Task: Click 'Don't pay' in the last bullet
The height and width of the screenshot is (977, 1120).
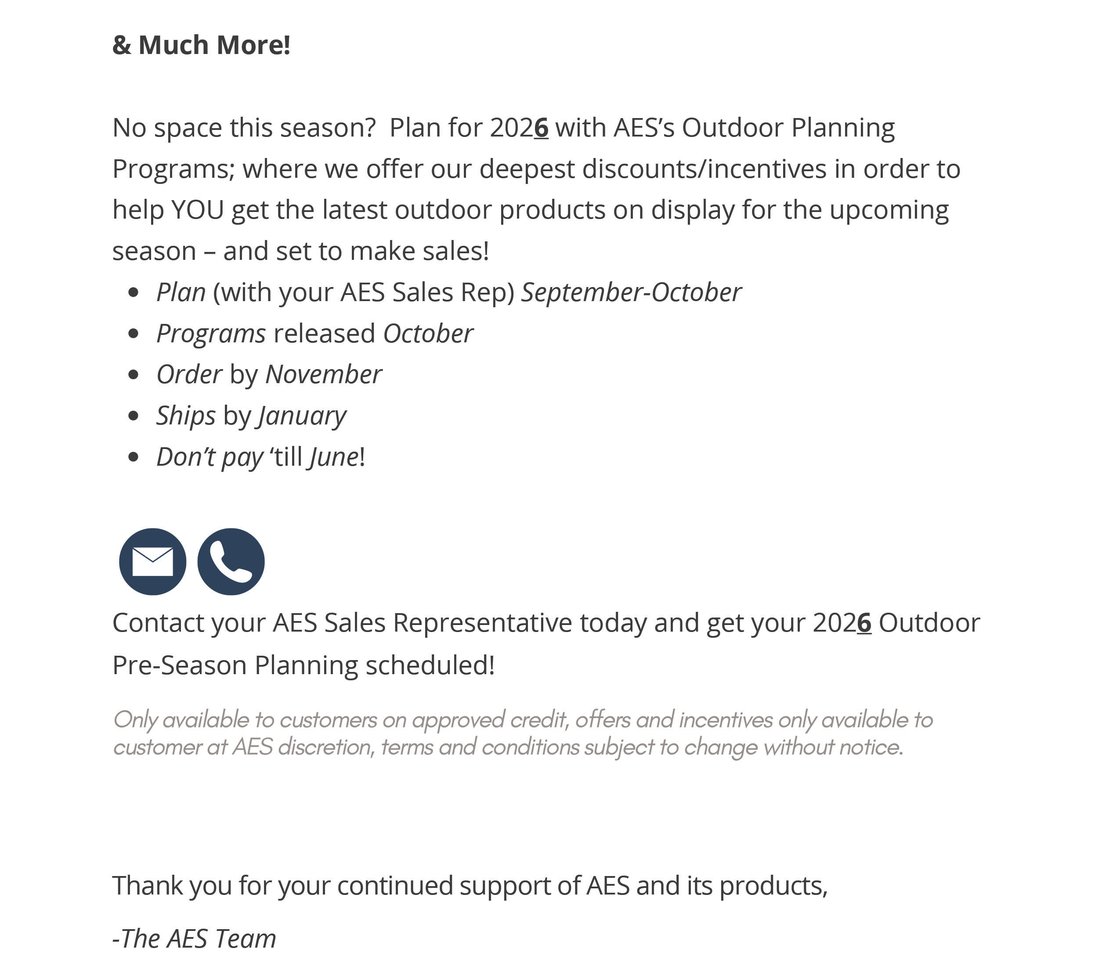Action: coord(209,457)
